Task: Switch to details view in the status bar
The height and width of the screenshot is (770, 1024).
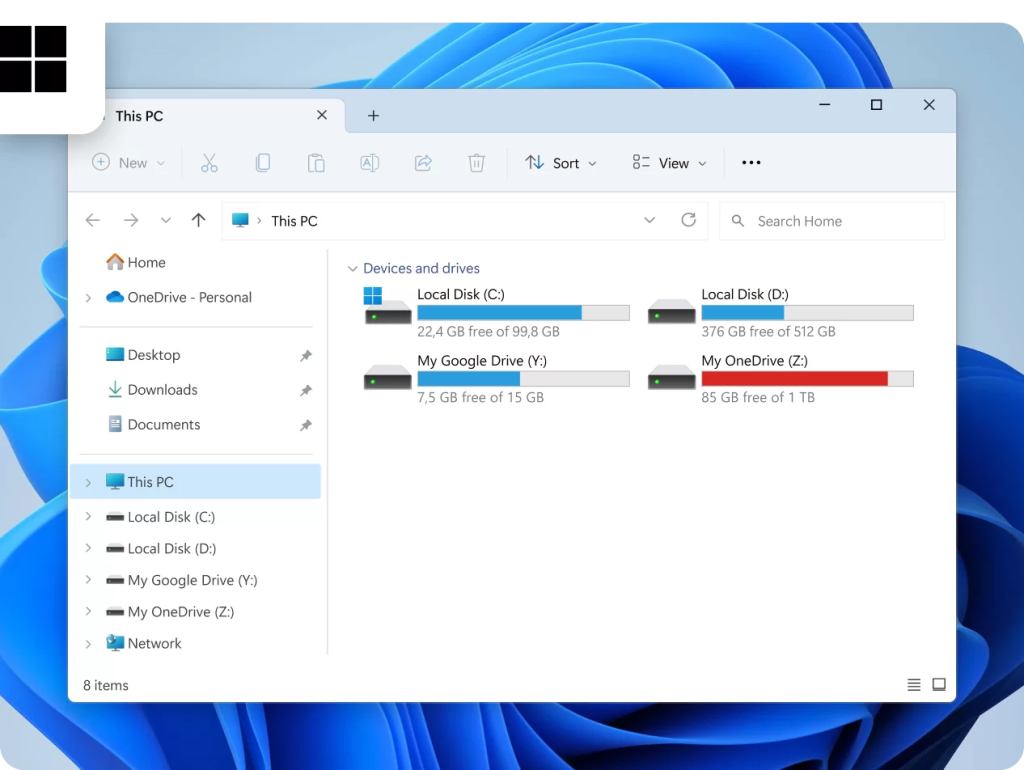Action: (913, 684)
